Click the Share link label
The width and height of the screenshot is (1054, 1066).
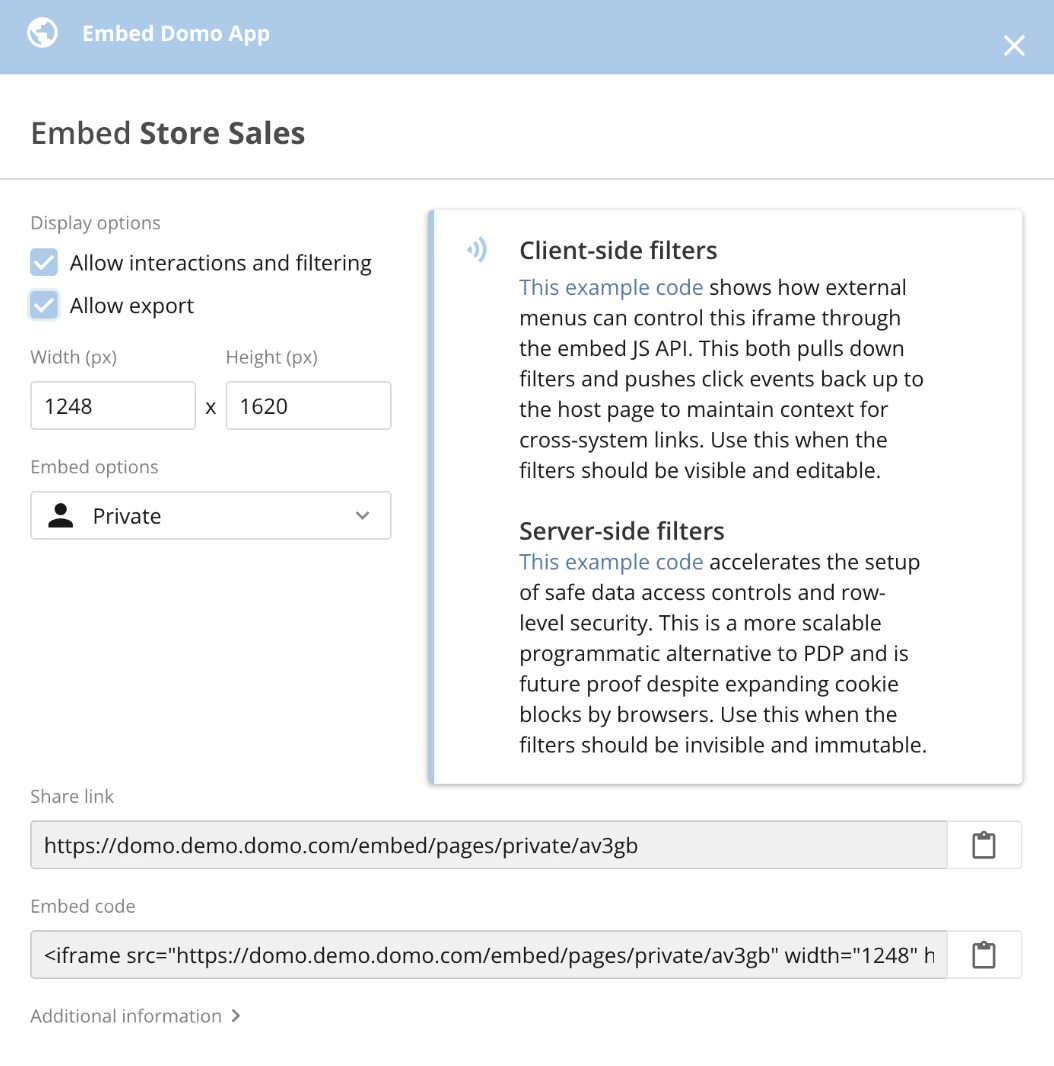tap(72, 796)
